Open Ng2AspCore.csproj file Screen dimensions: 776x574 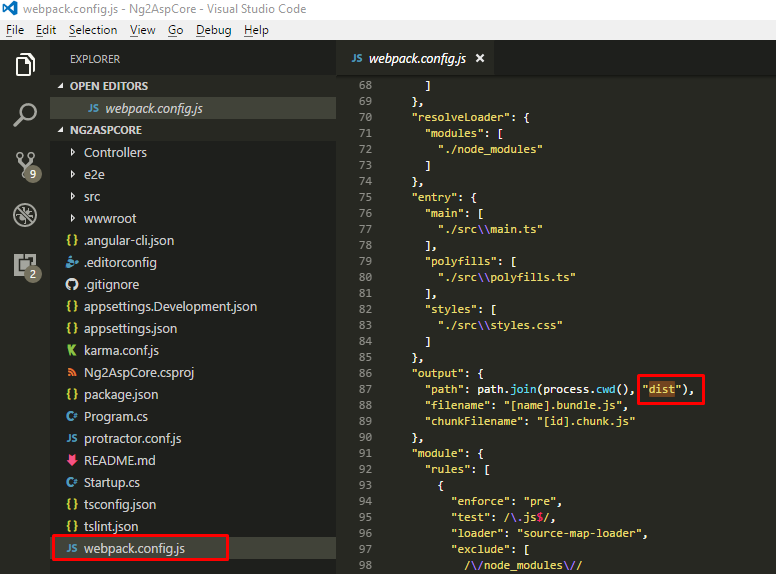click(193, 372)
